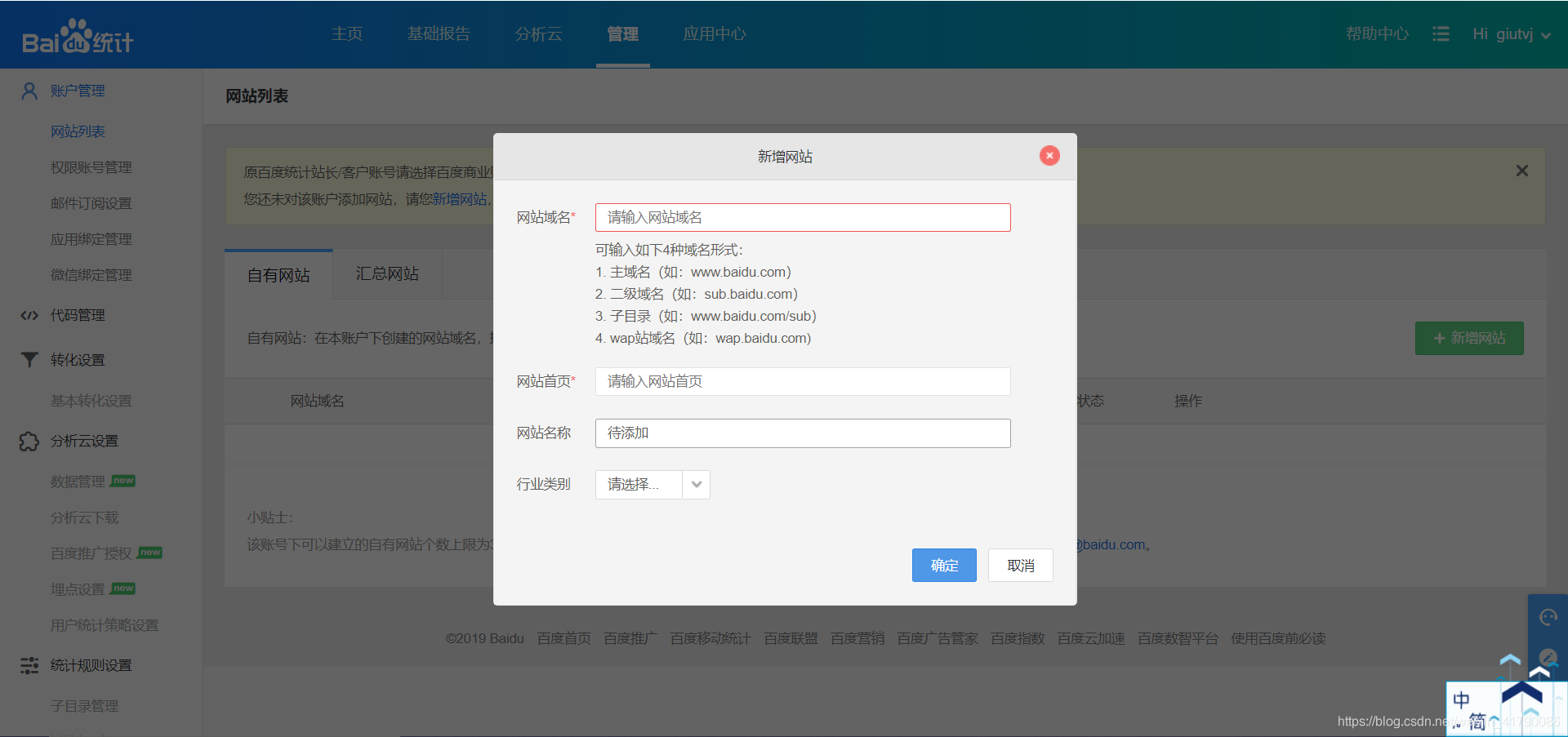Collapse 代码管理 section heading

[x=78, y=315]
